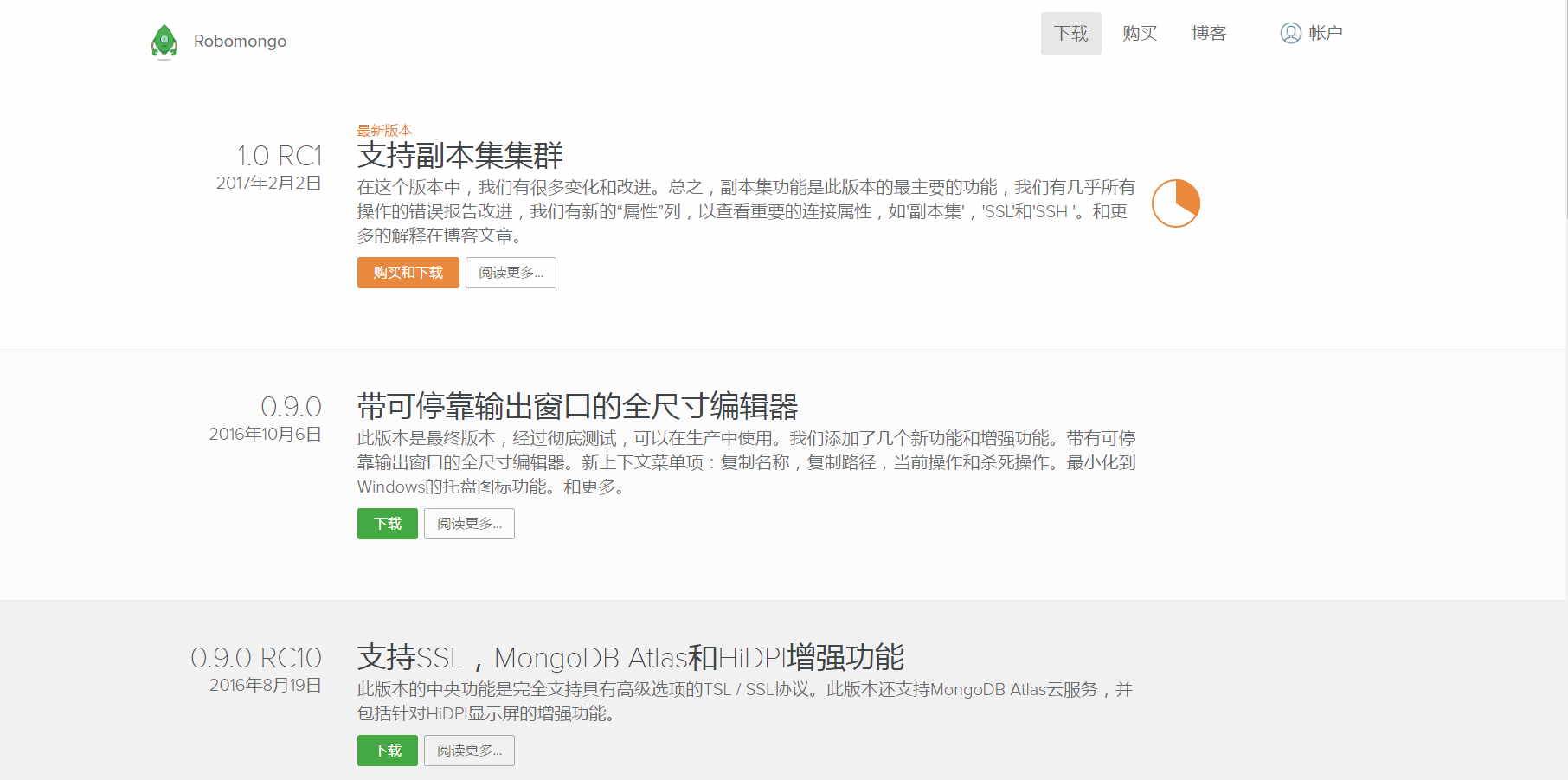Click the orange 购买和下载 button
Viewport: 1568px width, 780px height.
[x=408, y=273]
